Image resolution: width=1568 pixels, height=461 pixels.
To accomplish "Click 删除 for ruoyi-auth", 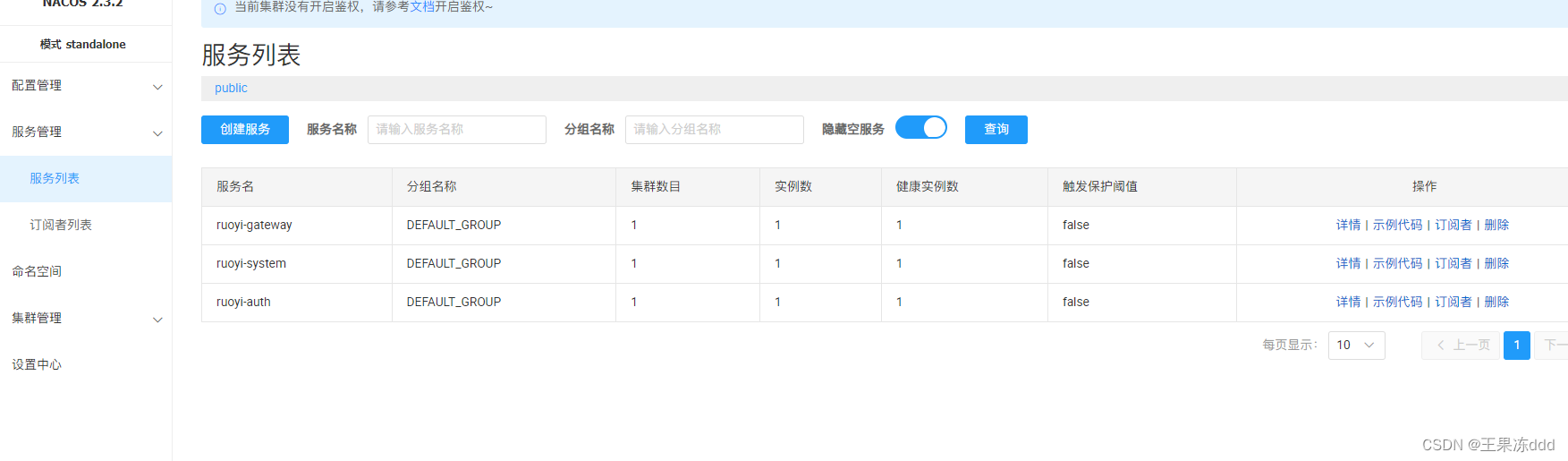I will pos(1496,303).
